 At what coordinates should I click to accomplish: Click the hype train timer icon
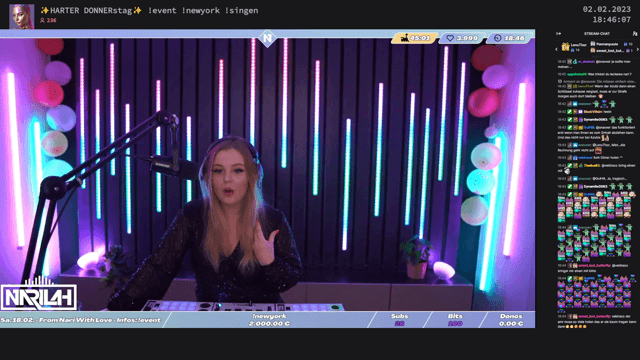pyautogui.click(x=405, y=38)
